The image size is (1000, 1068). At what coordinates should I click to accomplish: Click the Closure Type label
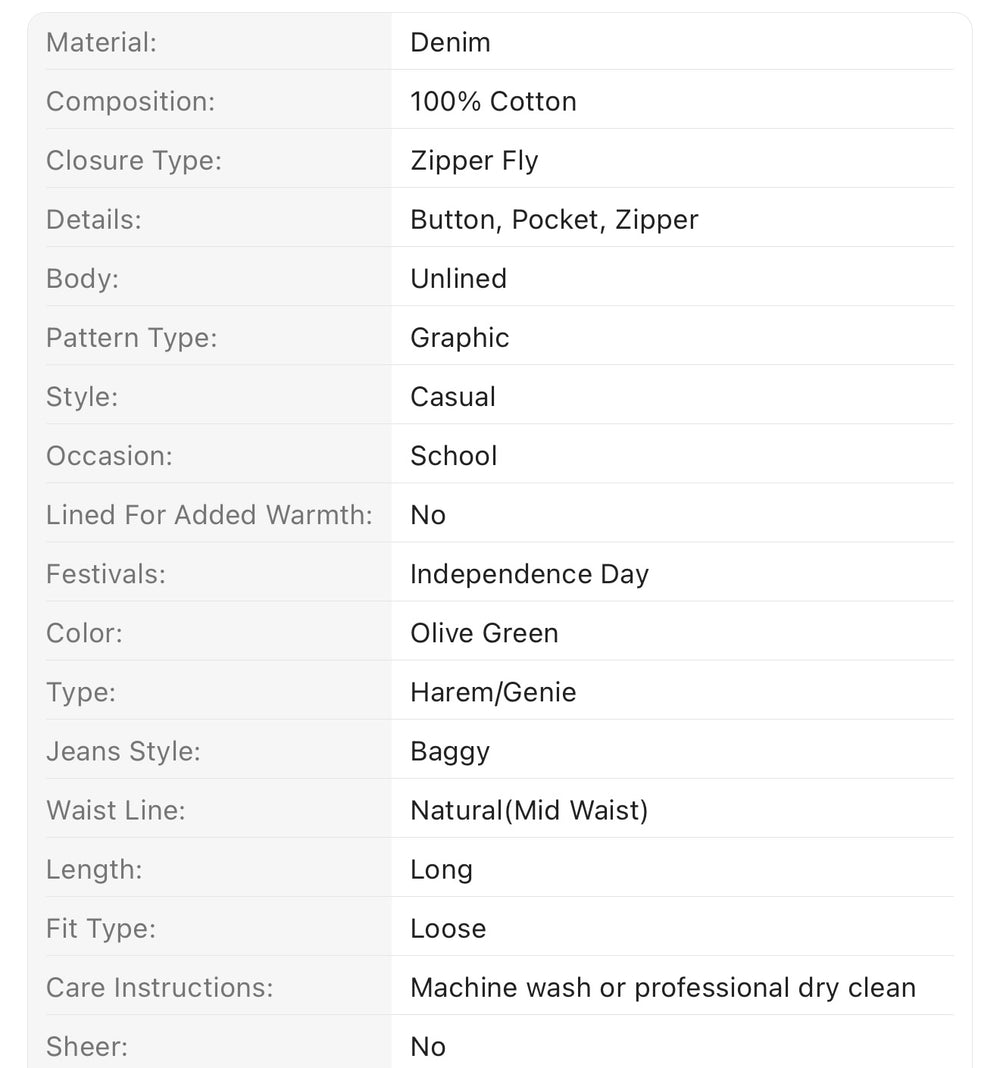tap(134, 161)
